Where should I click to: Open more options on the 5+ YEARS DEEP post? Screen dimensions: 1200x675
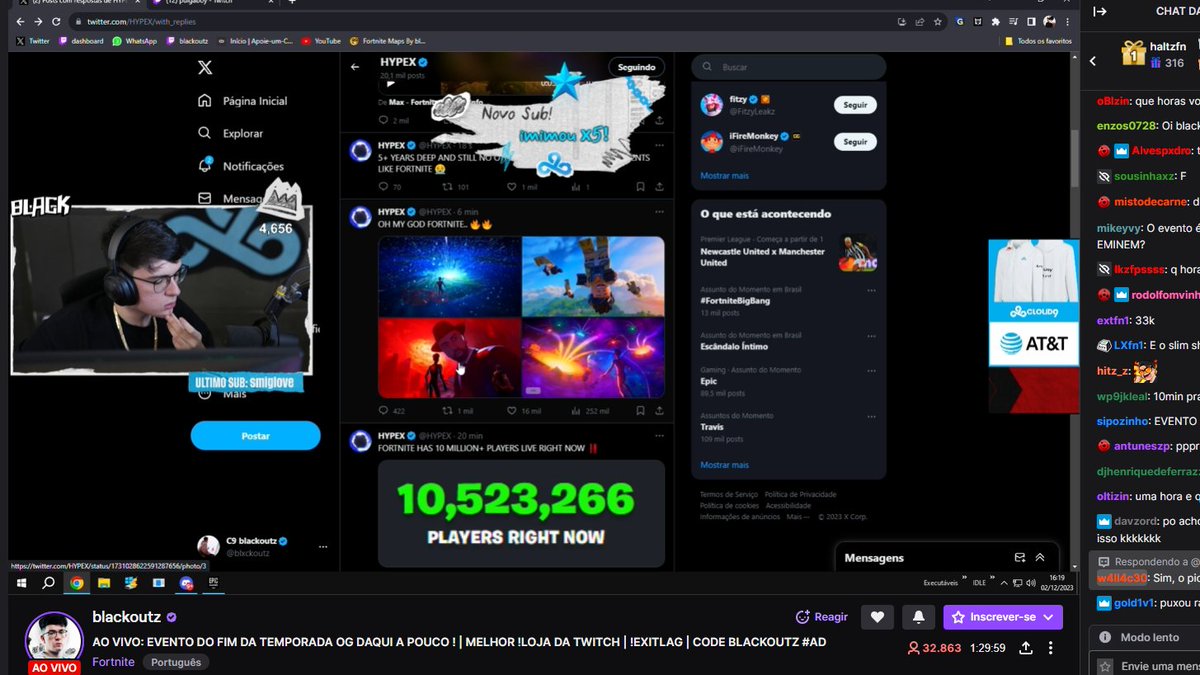tap(658, 144)
